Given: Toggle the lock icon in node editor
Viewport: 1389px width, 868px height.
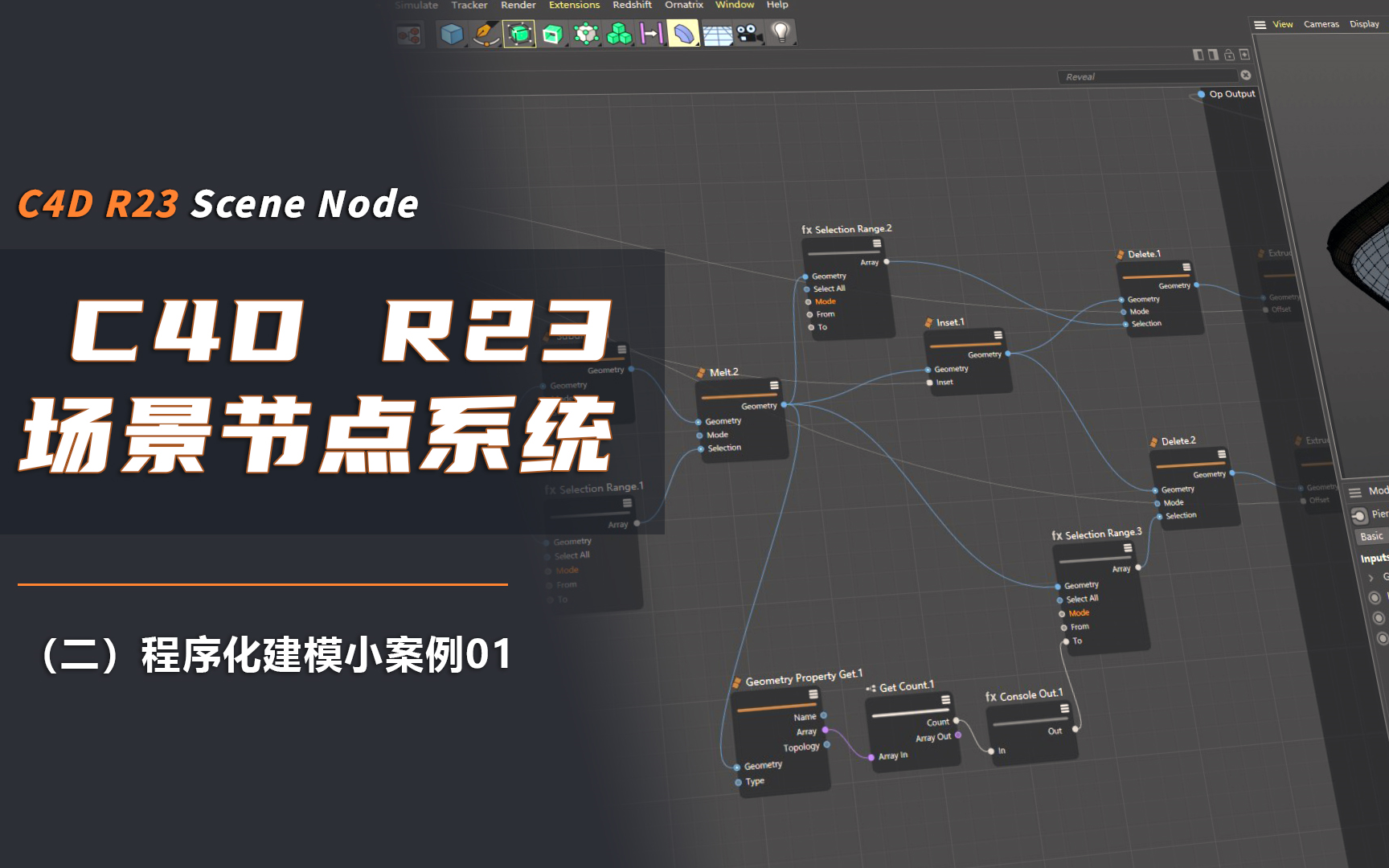Looking at the screenshot, I should (x=1229, y=55).
